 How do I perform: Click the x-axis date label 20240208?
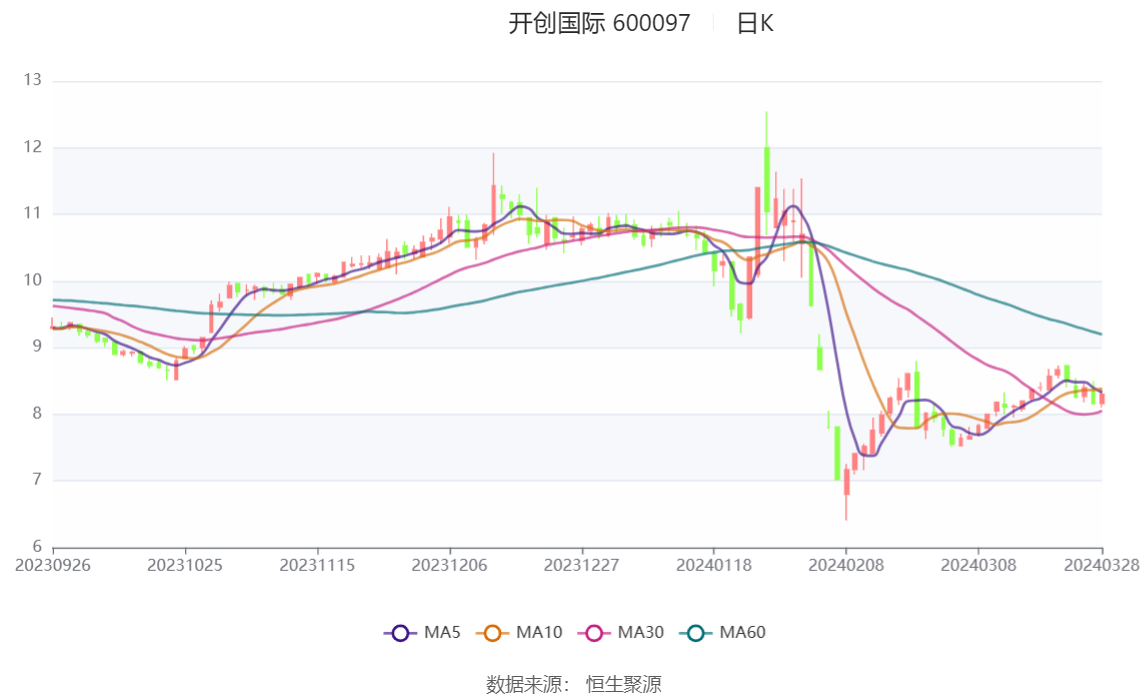[846, 565]
